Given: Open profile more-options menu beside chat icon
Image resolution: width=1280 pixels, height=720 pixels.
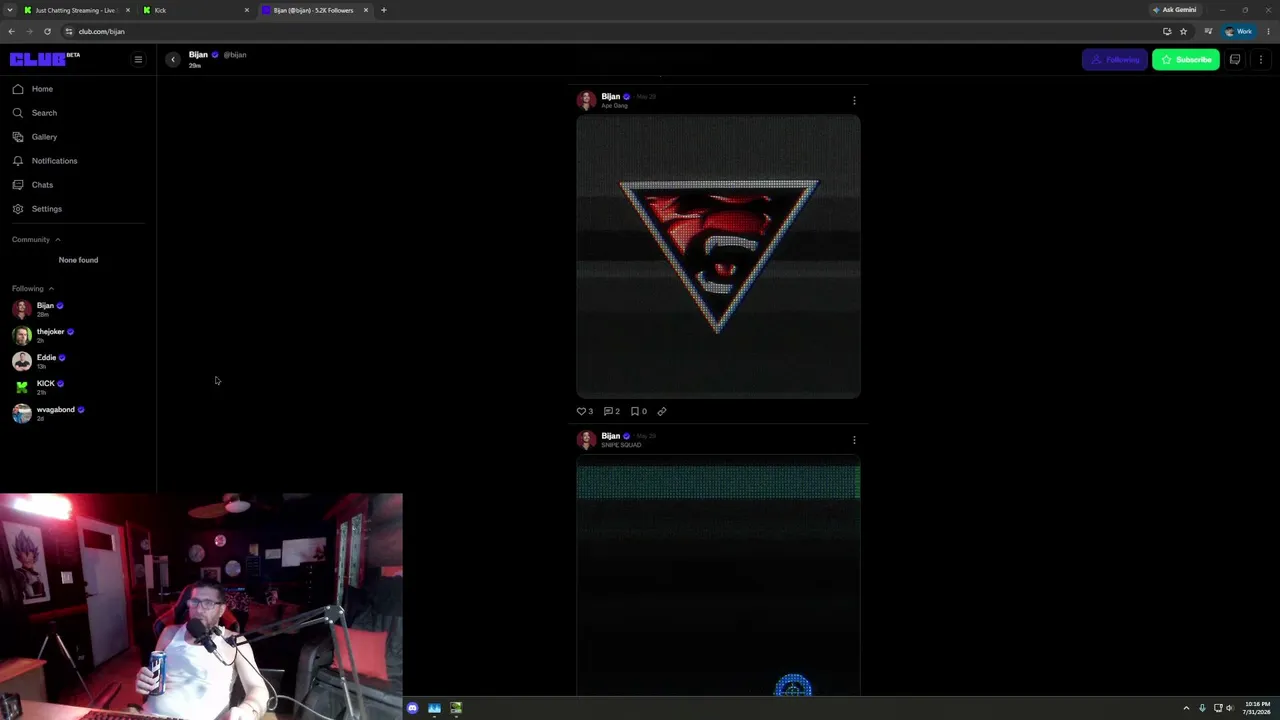Looking at the screenshot, I should (x=1261, y=60).
